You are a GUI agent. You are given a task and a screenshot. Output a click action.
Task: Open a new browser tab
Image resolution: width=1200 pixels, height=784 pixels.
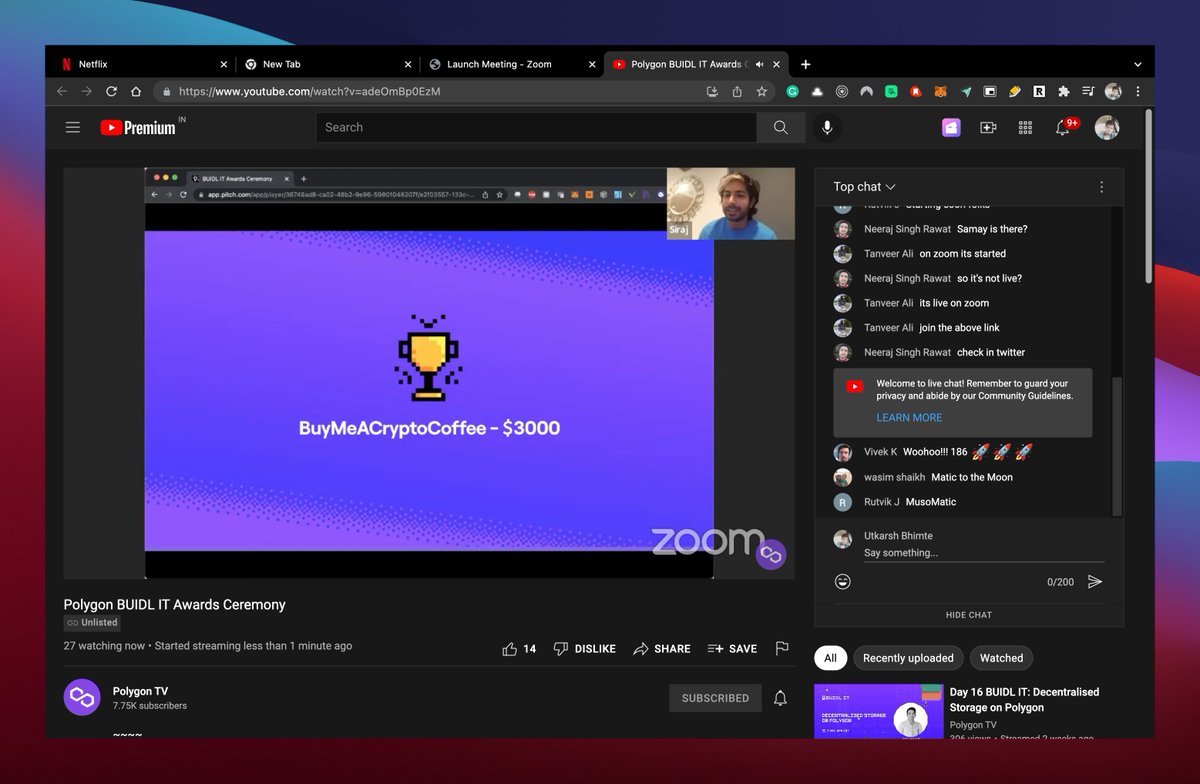pos(806,64)
